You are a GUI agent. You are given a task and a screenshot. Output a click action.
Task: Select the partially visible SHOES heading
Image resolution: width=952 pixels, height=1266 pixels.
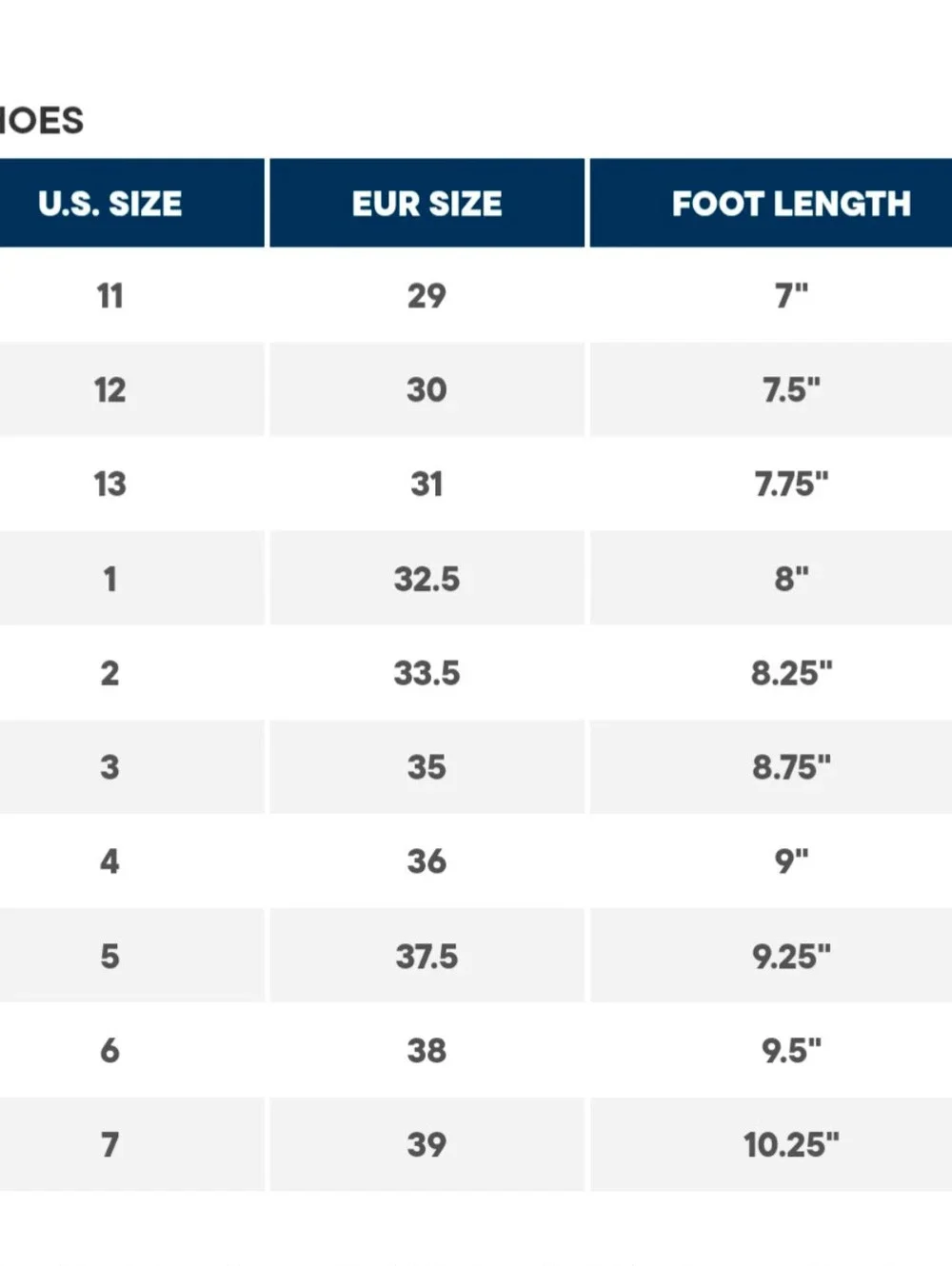click(x=41, y=121)
